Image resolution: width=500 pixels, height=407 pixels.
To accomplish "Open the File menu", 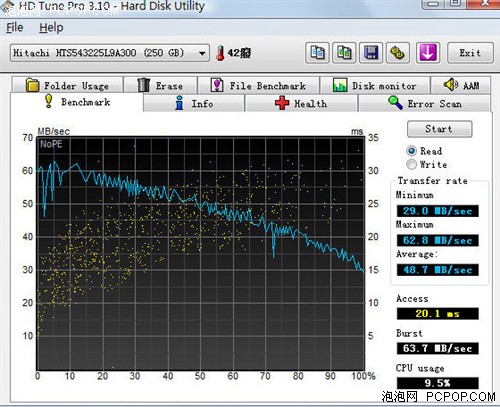I will (15, 27).
